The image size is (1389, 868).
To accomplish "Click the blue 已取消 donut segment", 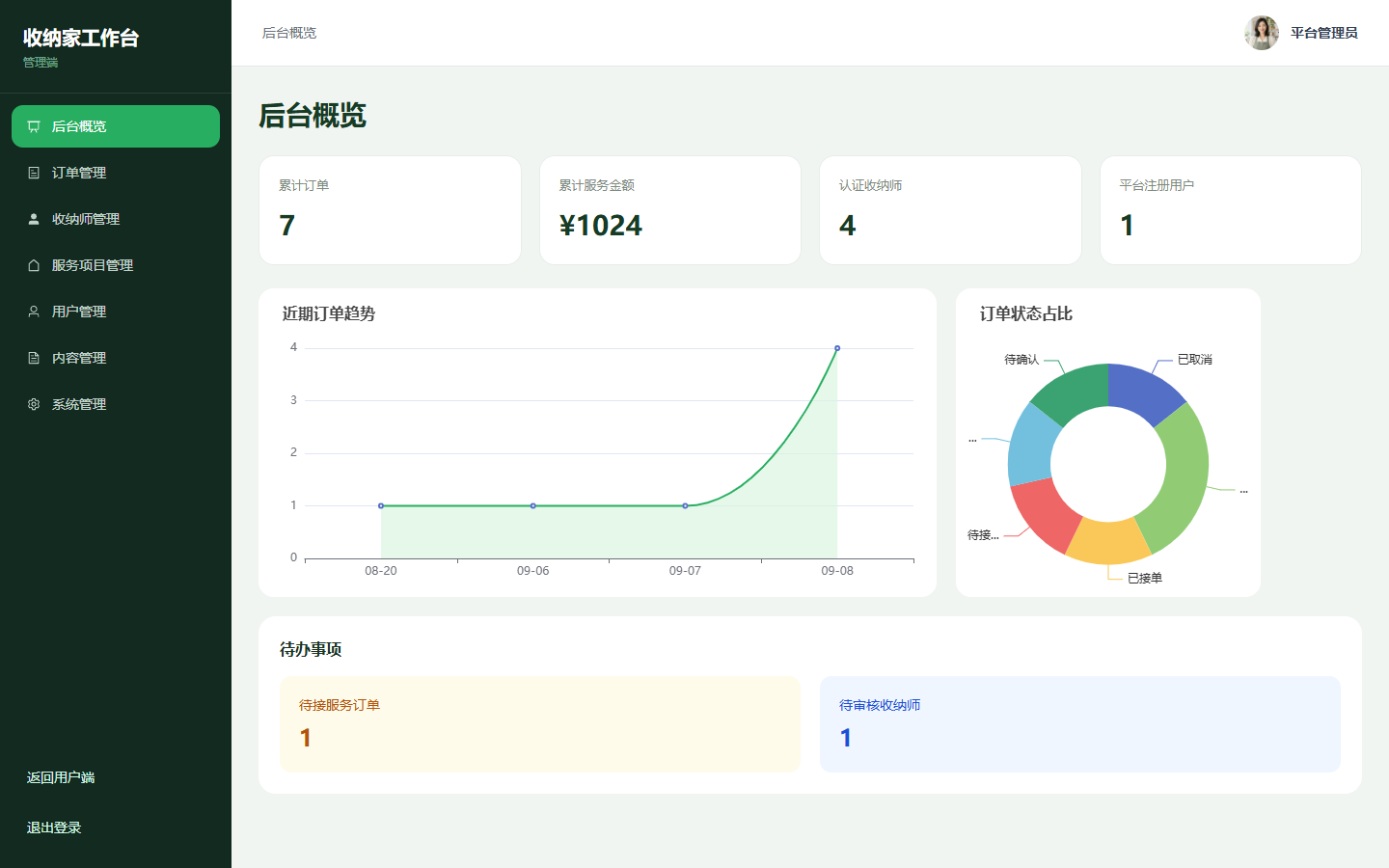I will pyautogui.click(x=1144, y=390).
